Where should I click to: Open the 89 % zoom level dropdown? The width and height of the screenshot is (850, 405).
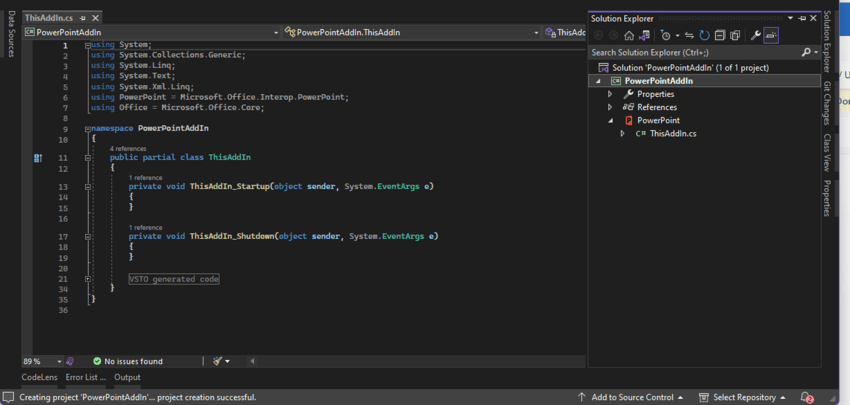[60, 361]
